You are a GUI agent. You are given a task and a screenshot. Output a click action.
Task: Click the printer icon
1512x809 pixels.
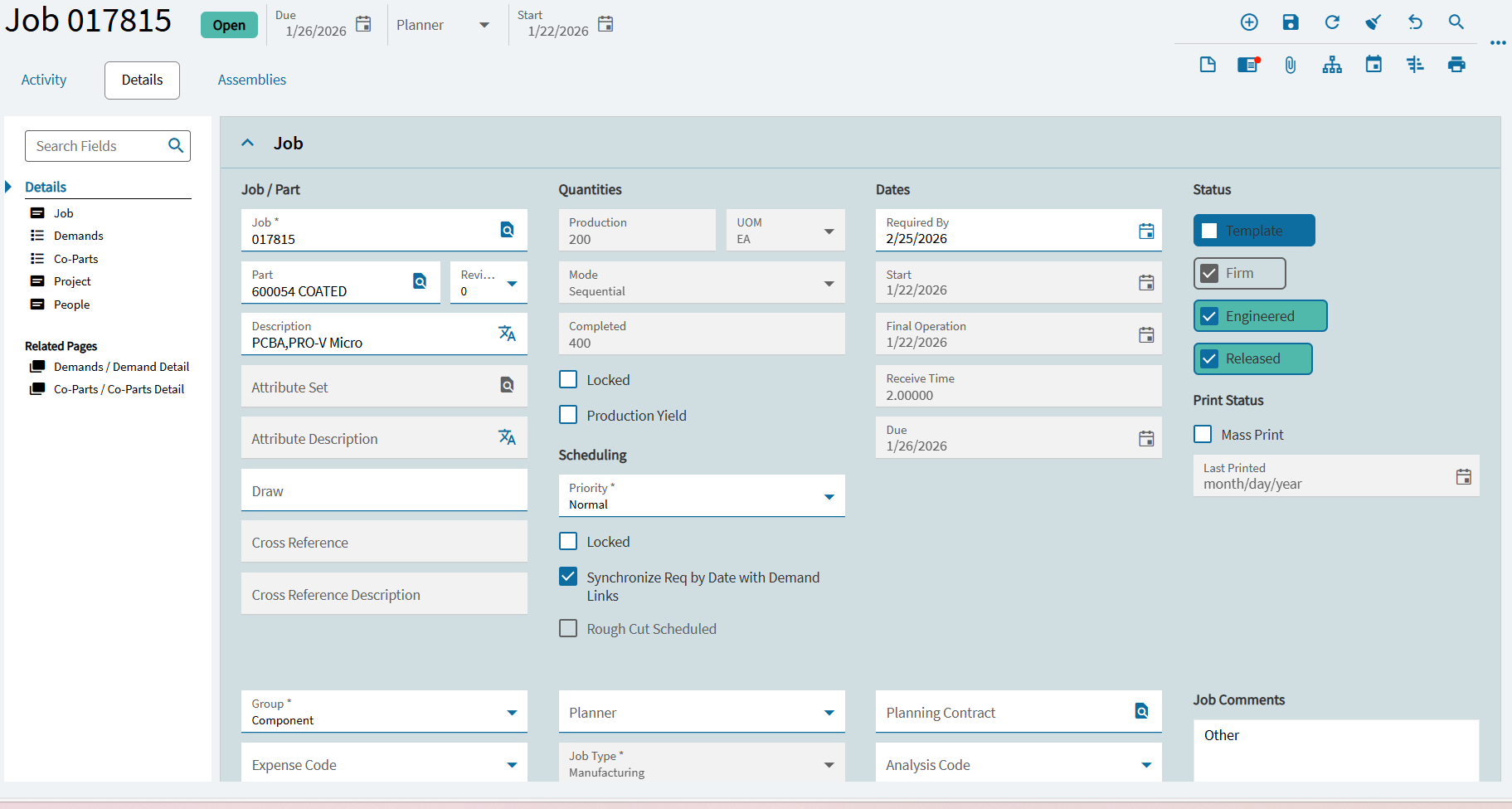click(1456, 65)
